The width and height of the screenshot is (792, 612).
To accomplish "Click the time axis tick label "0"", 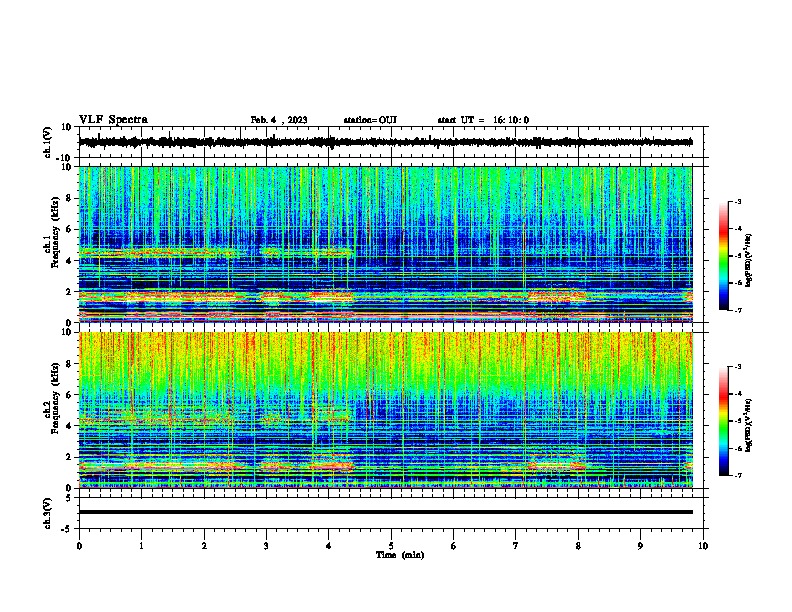I will (x=79, y=546).
